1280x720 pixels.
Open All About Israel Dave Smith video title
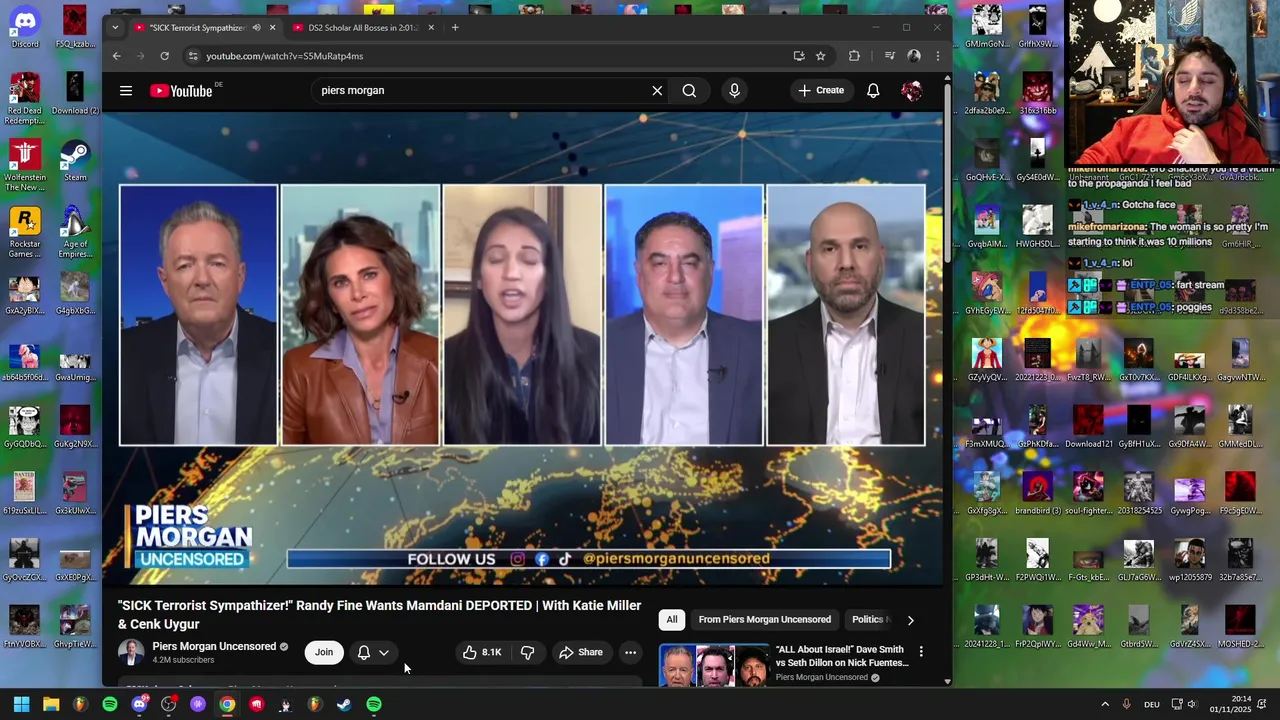pos(842,656)
